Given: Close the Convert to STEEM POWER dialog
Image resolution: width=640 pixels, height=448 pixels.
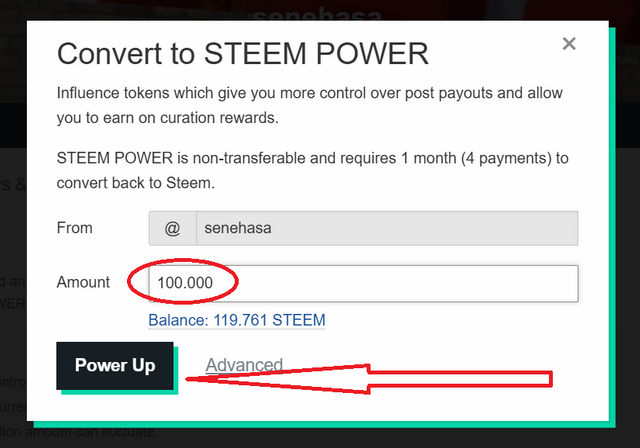Looking at the screenshot, I should coord(569,43).
